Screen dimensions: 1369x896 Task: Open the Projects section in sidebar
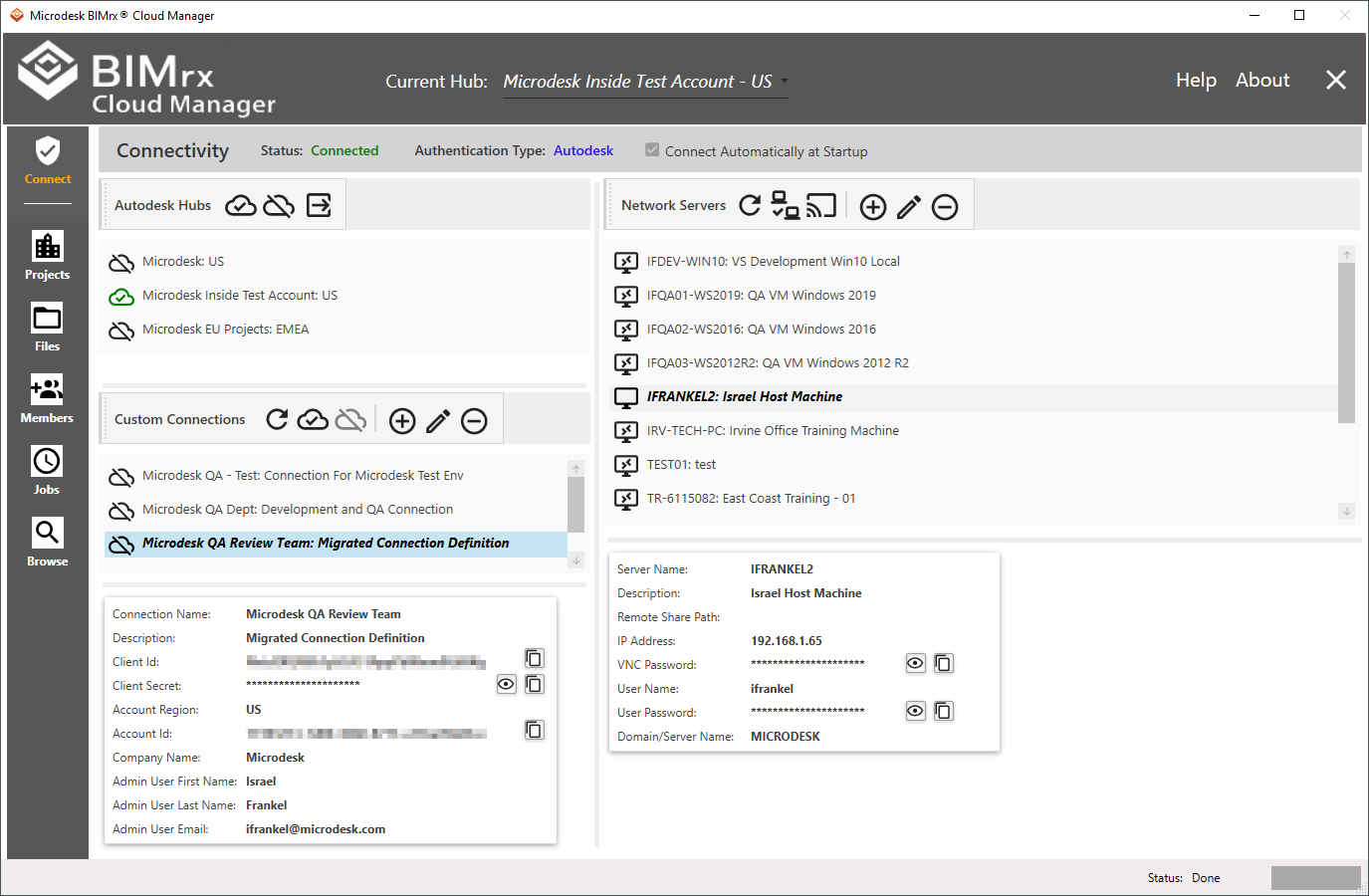pos(47,255)
